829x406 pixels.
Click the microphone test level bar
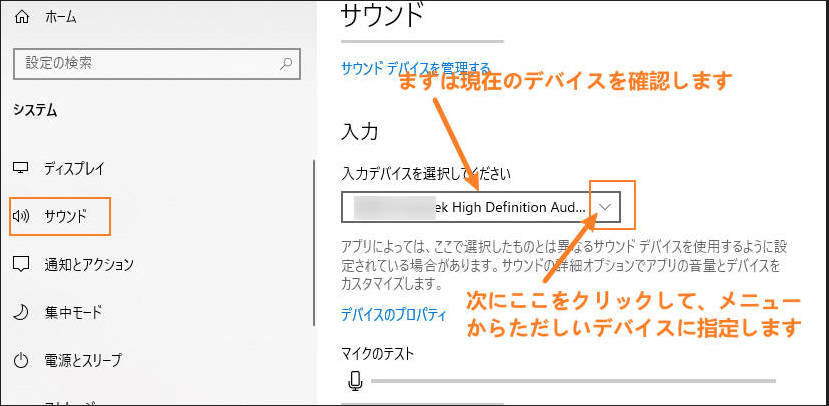(574, 381)
